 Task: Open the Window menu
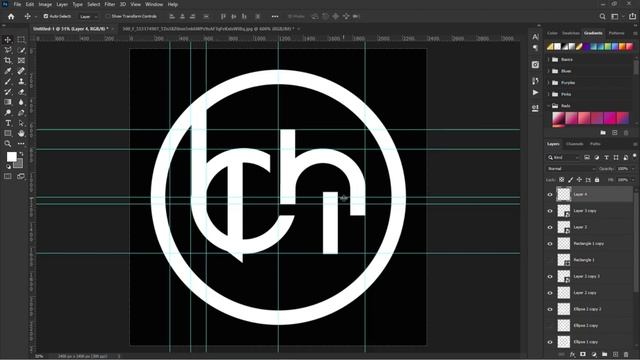[154, 4]
